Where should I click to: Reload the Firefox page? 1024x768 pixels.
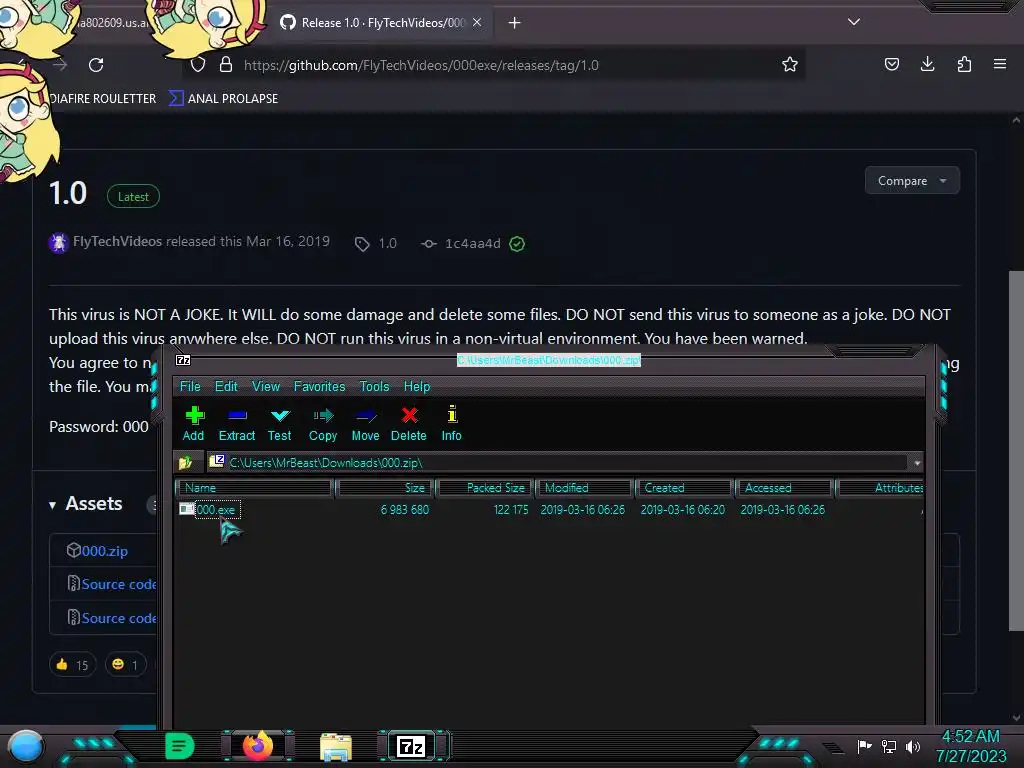click(x=96, y=65)
